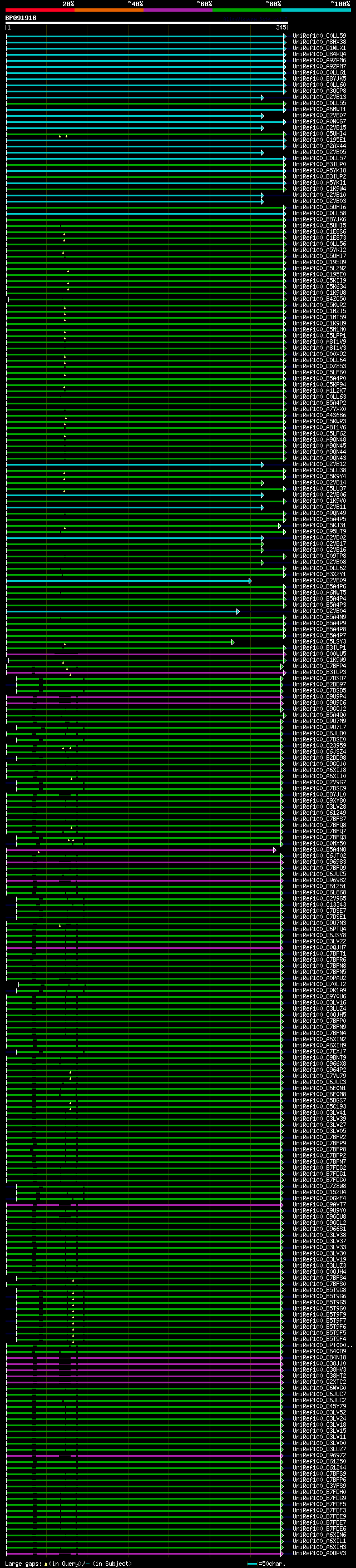
Task: Select hit label UniRef100_Q0MX50
Action: [x=319, y=844]
